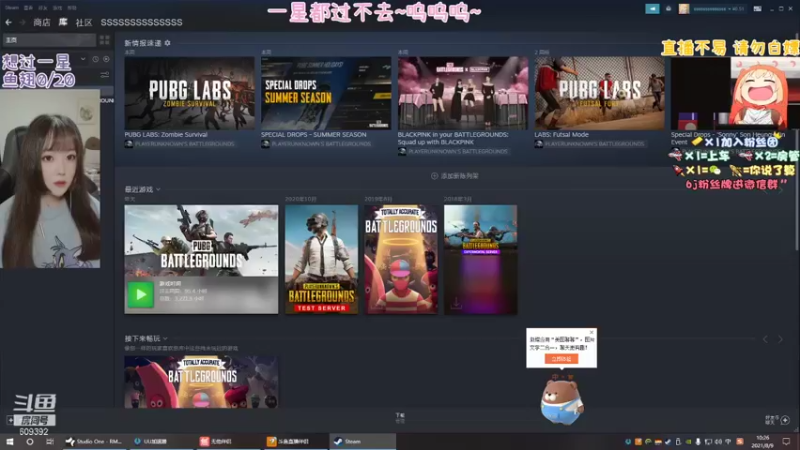The width and height of the screenshot is (800, 450).
Task: Click the teal broadcast announcement button
Action: [652, 9]
